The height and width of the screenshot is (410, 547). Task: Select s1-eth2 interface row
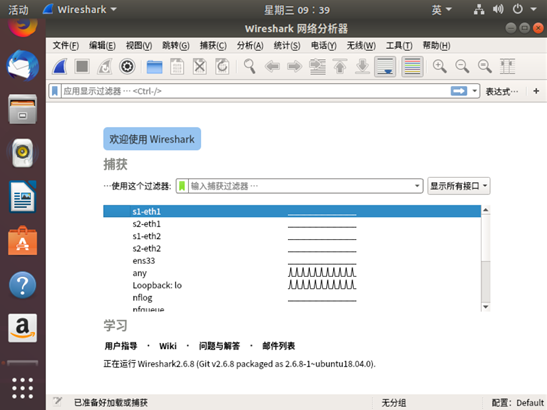[292, 236]
